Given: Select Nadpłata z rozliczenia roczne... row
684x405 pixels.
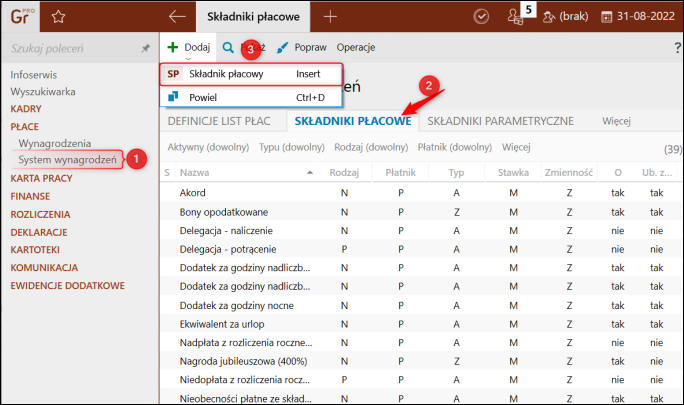Looking at the screenshot, I should [x=421, y=343].
